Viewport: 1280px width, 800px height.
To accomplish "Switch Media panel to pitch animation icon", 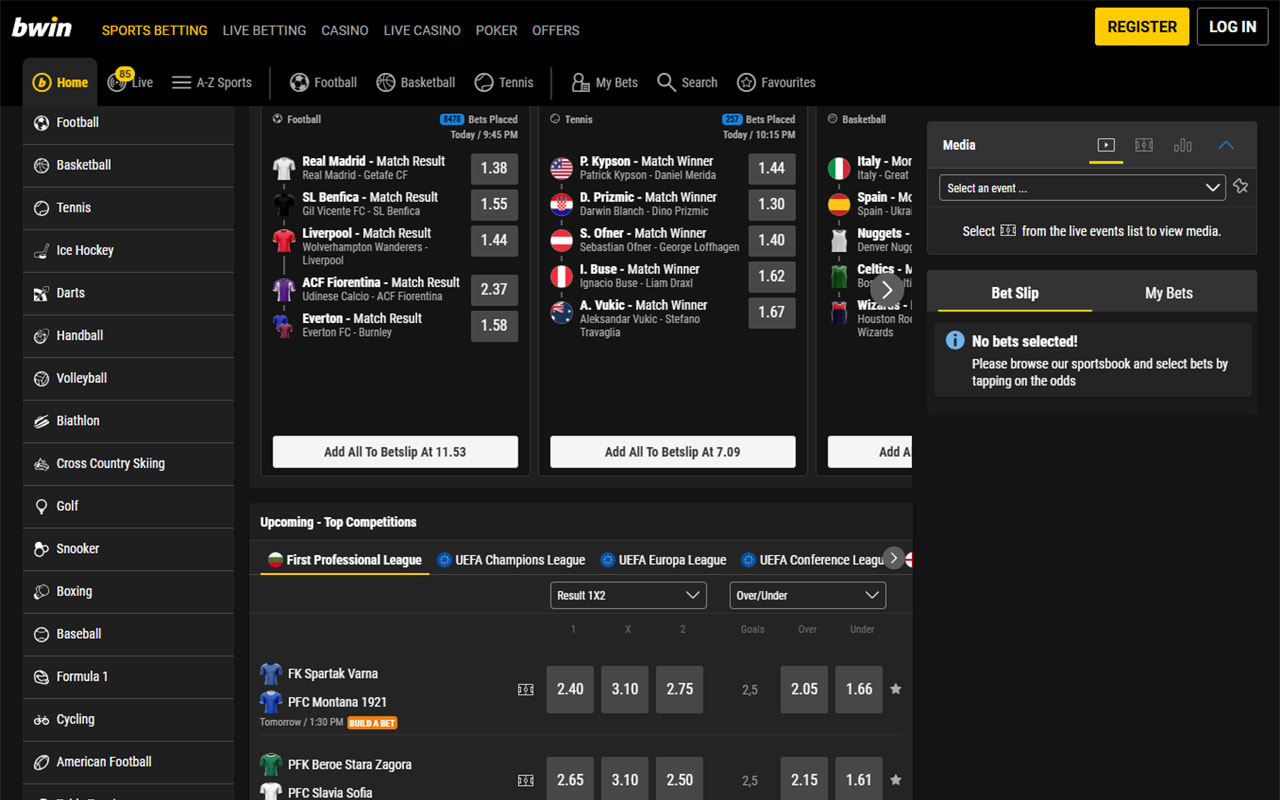I will 1144,145.
